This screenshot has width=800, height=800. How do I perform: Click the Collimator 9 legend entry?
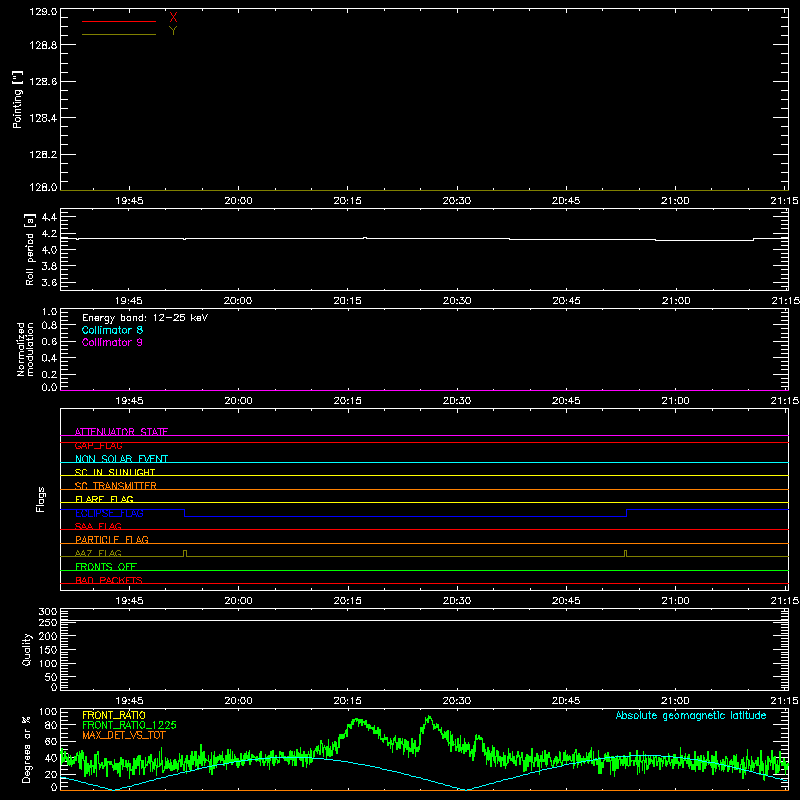coord(112,342)
